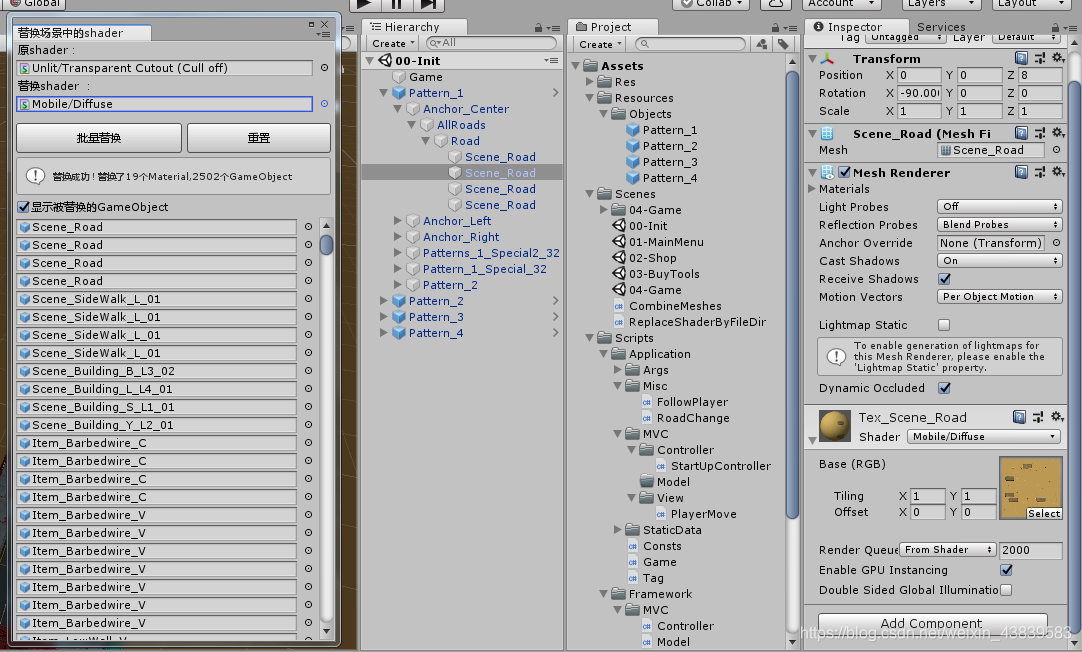
Task: Click the batch replace 批量替换 button
Action: coord(99,138)
